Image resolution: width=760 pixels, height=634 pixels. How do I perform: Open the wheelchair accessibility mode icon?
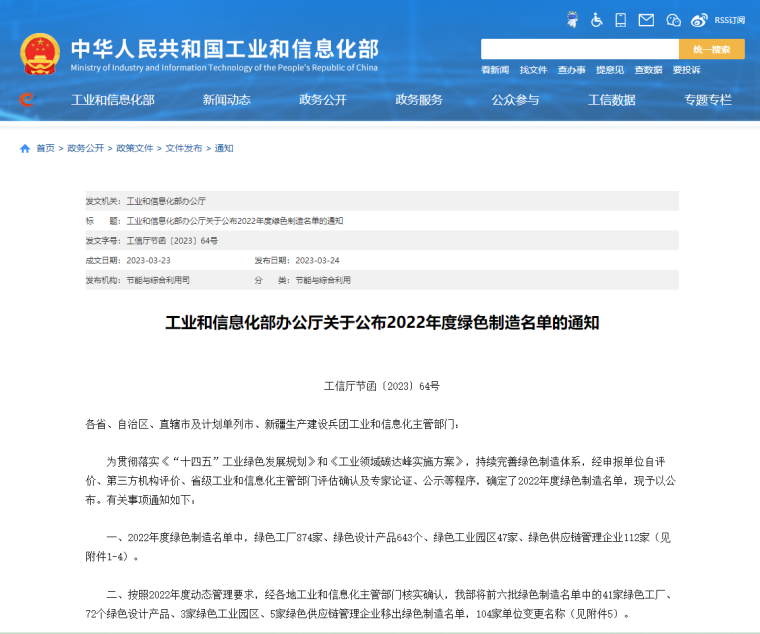597,19
